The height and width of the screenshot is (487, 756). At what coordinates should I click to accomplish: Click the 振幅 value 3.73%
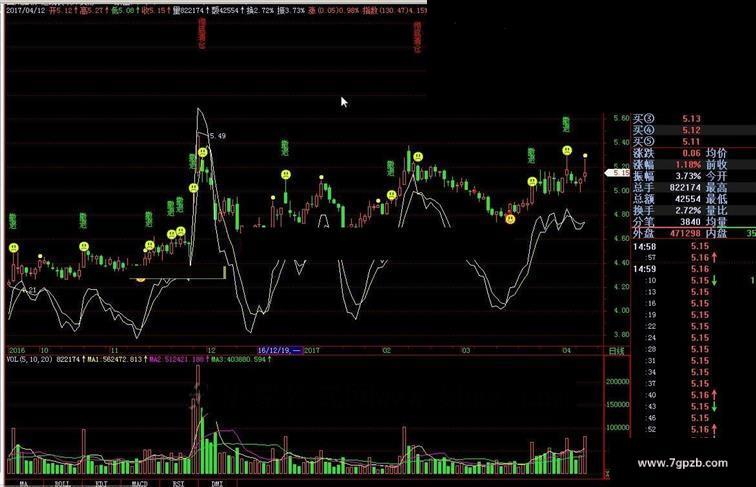point(688,176)
